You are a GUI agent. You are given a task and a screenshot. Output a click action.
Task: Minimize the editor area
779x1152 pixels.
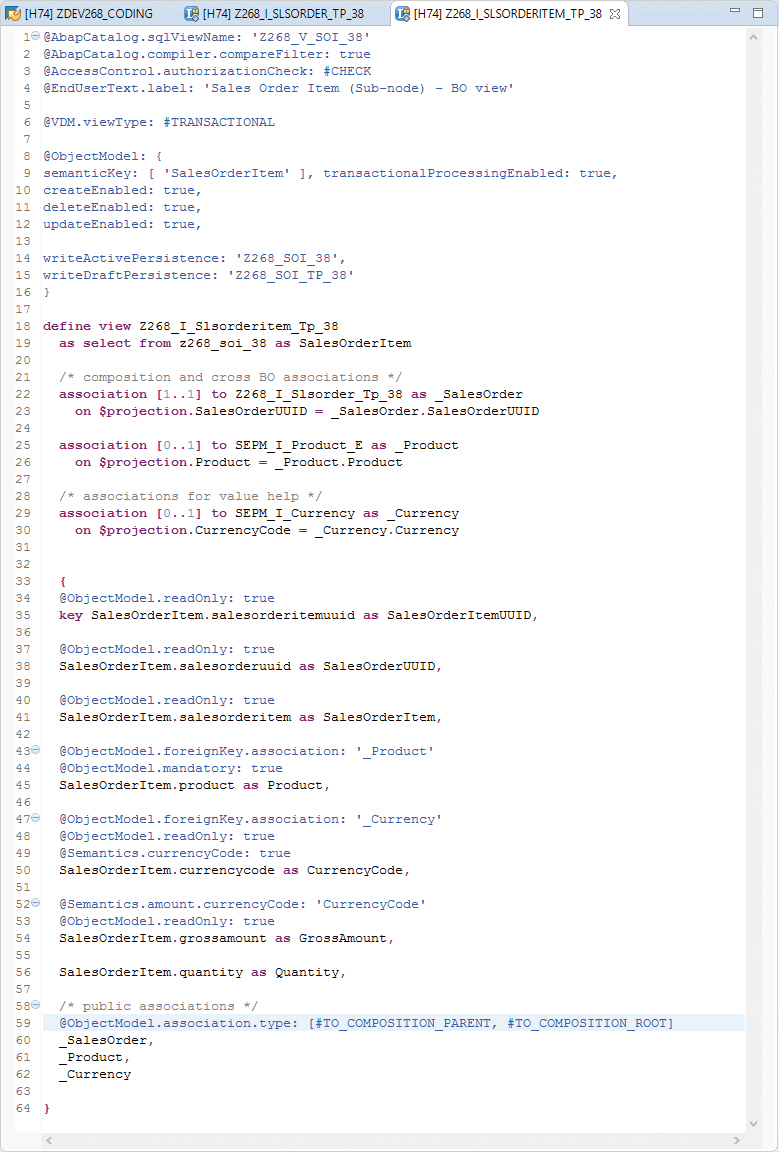click(x=735, y=13)
